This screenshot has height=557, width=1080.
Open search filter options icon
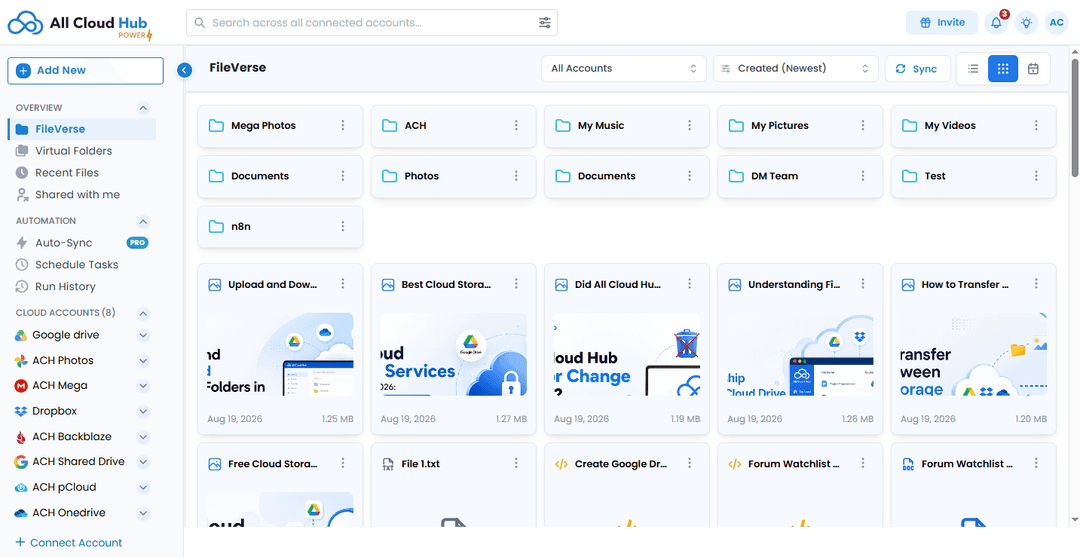(544, 23)
